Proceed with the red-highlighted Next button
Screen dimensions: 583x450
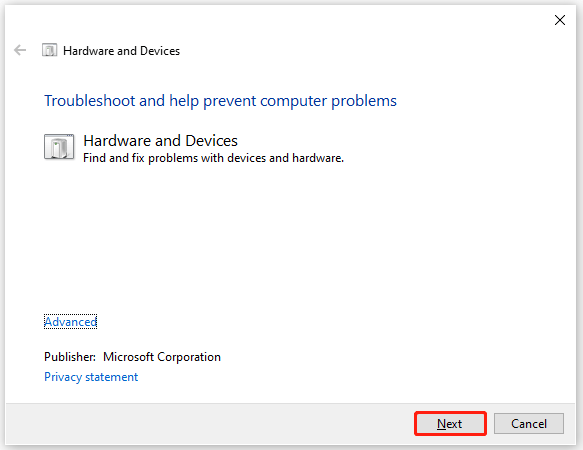[x=450, y=424]
